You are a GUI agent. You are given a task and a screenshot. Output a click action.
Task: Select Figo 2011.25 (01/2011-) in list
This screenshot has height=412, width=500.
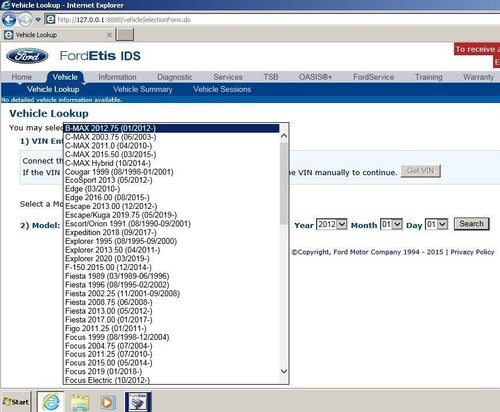(x=172, y=328)
